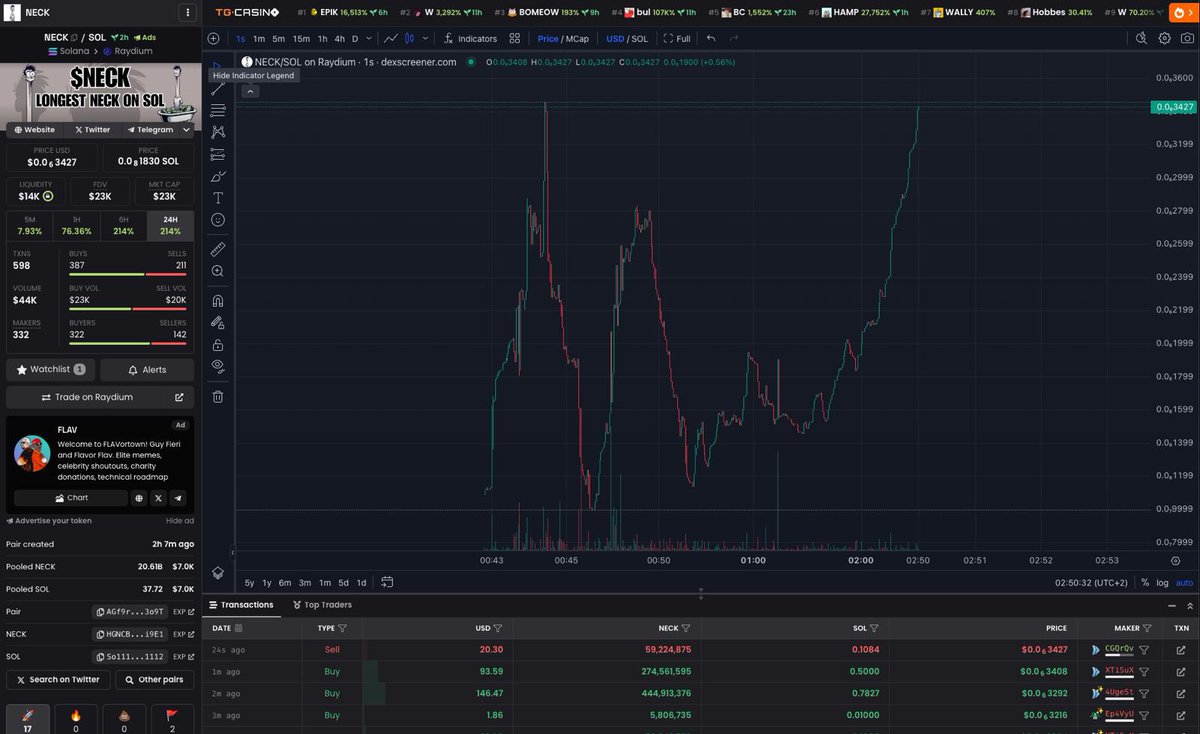The image size is (1200, 734).
Task: Open the token Twitter link
Action: click(x=93, y=130)
